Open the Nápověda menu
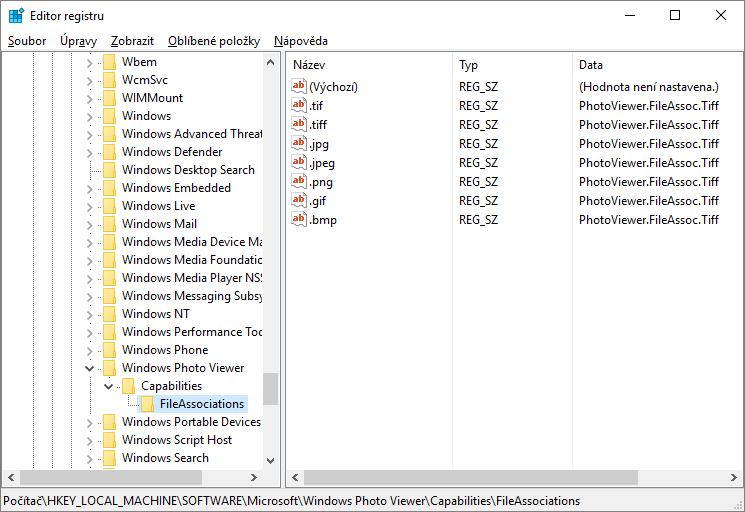745x512 pixels. [x=300, y=41]
